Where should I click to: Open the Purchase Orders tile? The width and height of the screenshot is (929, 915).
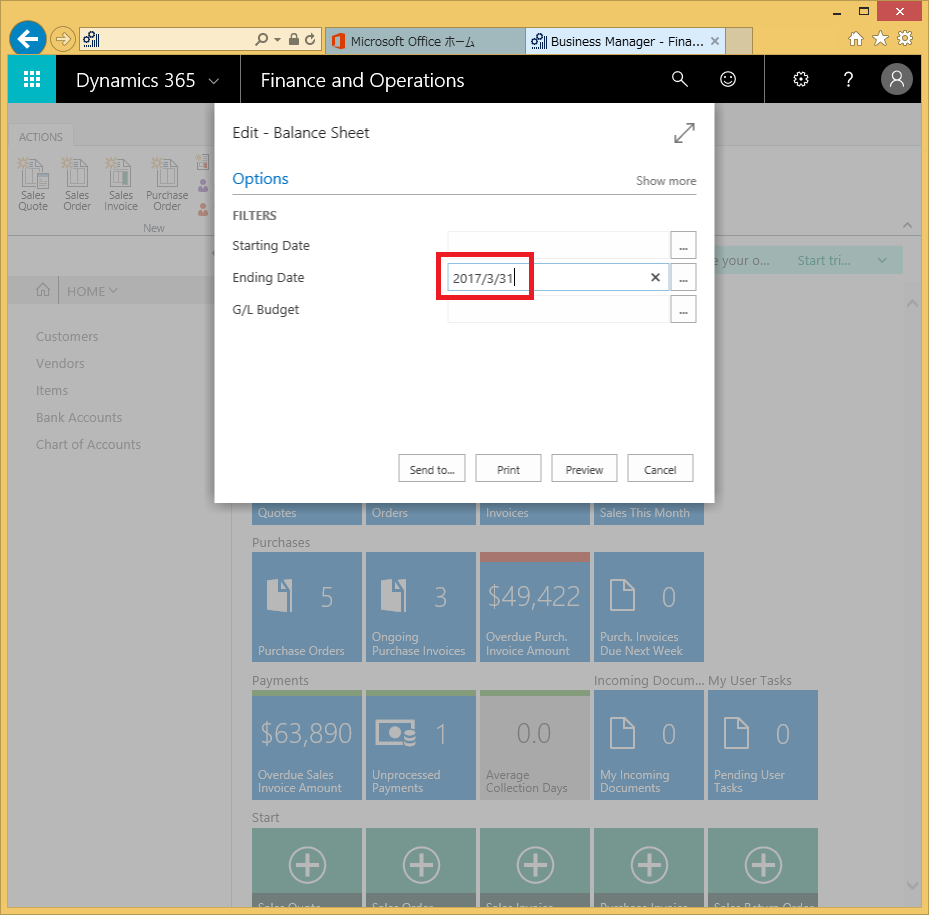(x=307, y=607)
